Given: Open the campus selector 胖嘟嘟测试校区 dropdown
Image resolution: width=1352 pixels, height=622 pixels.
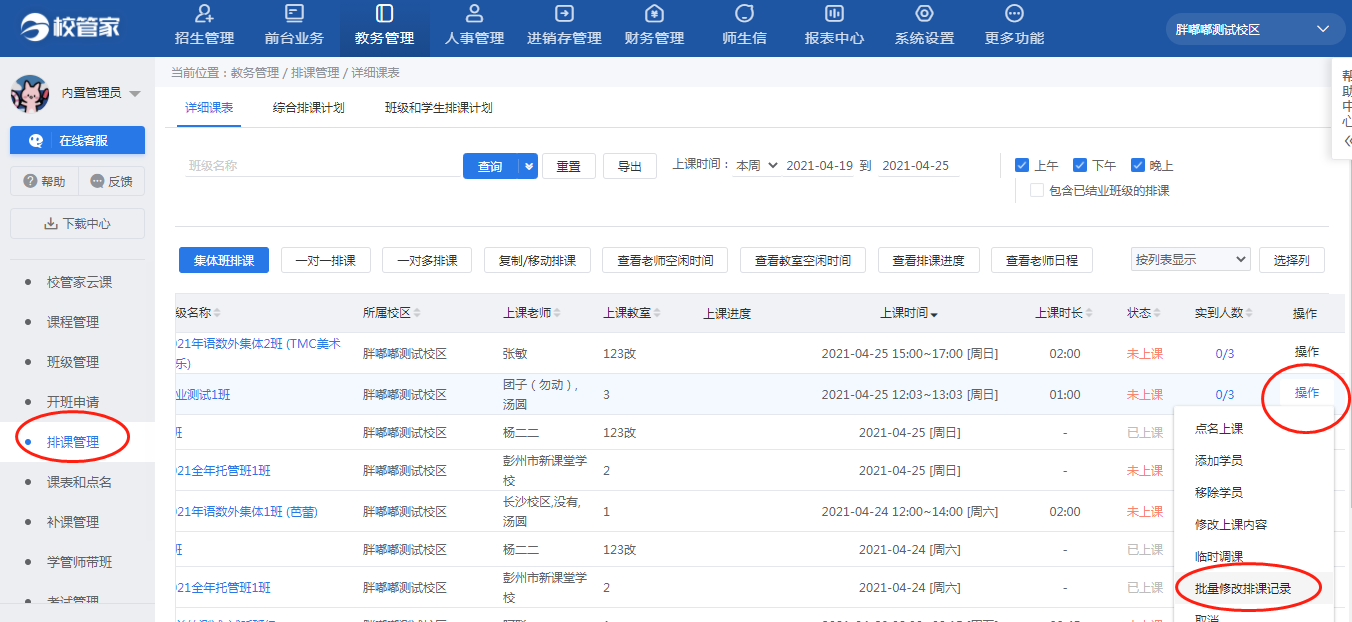Looking at the screenshot, I should 1254,30.
